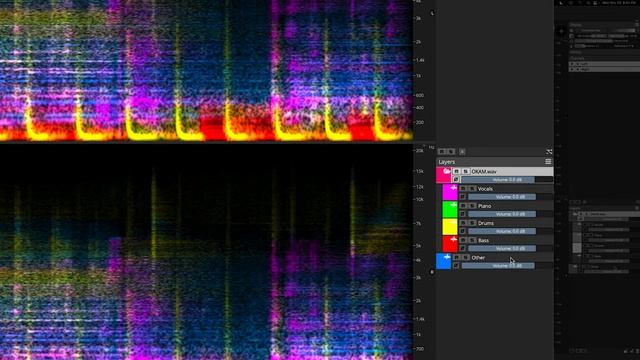Toggle phase invert checkbox for Other layer
Viewport: 640px width, 360px height.
tap(456, 266)
